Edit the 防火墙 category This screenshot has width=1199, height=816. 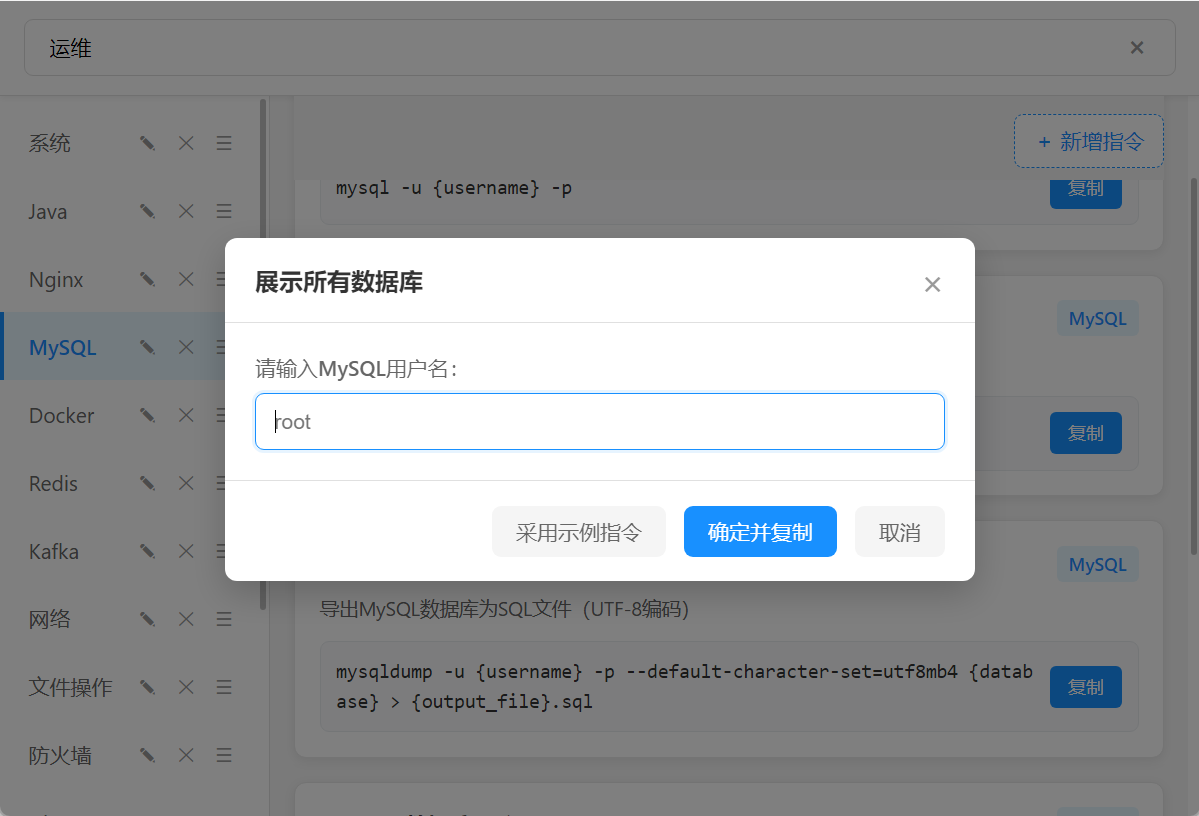click(148, 755)
